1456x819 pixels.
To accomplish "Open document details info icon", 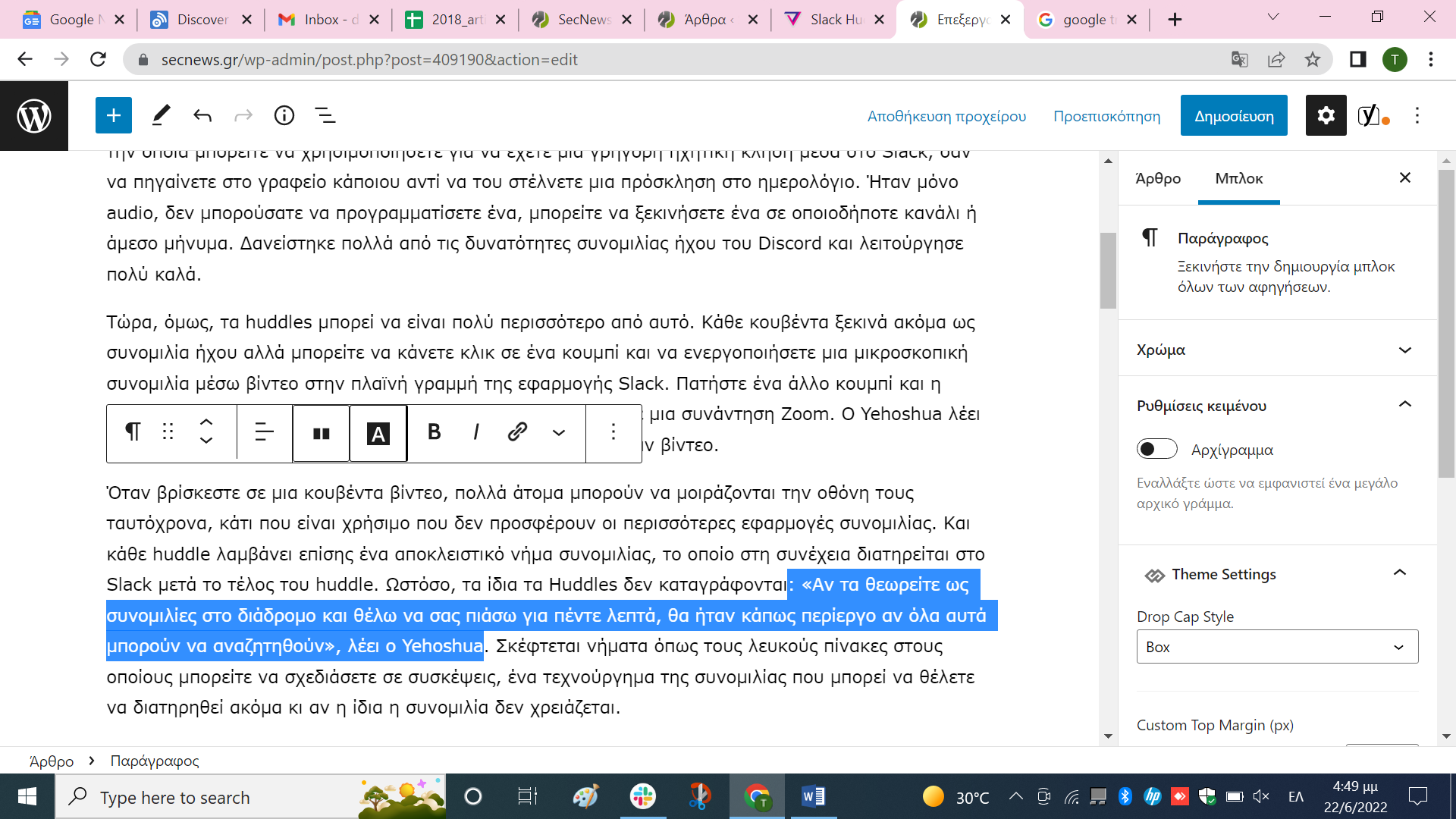I will (x=284, y=115).
